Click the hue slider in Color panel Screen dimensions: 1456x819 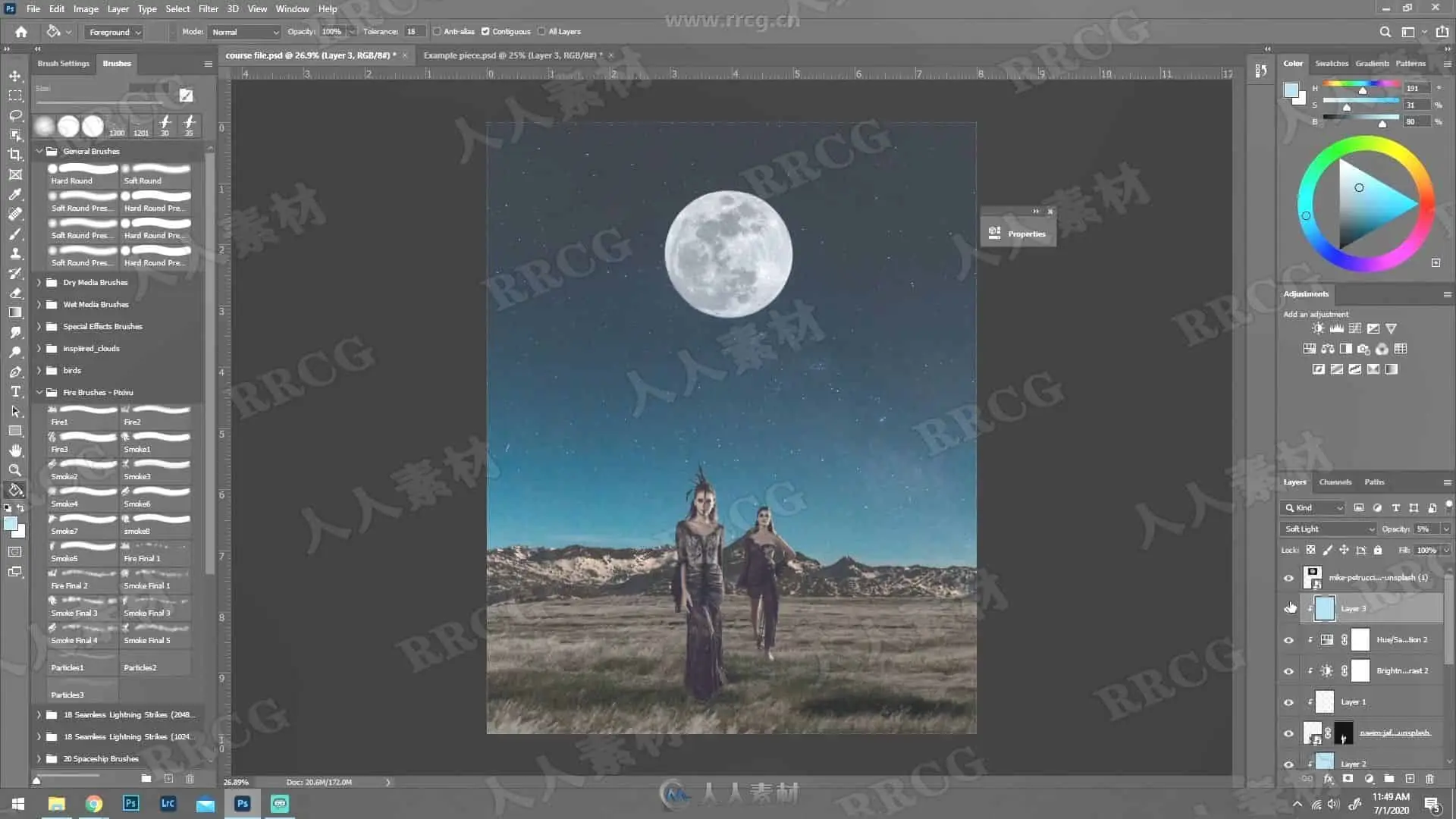click(1361, 84)
